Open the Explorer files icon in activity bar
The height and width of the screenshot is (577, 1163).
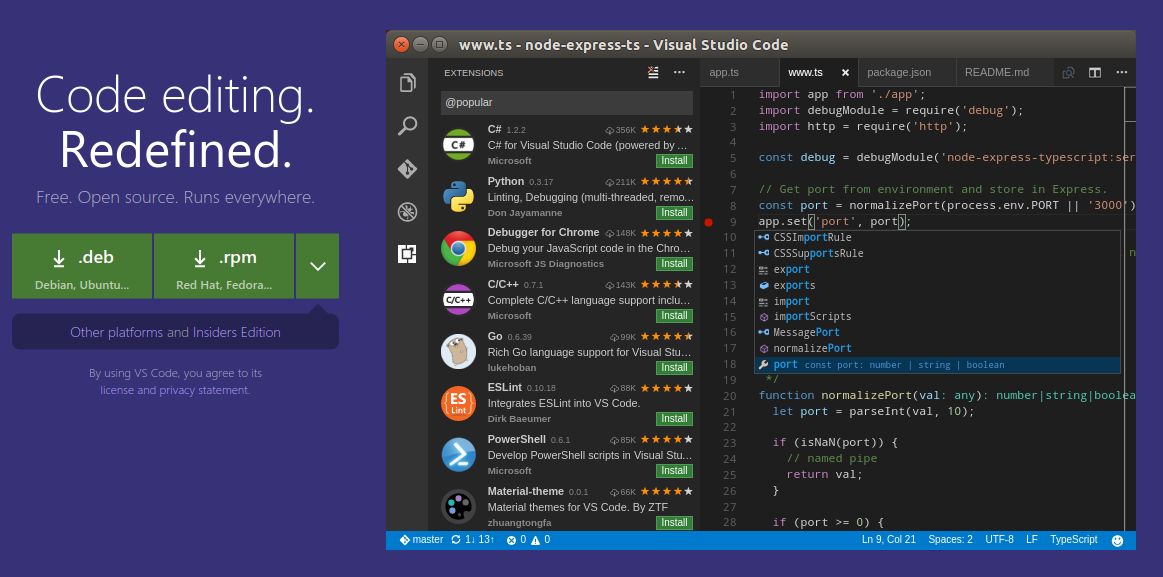(x=407, y=82)
